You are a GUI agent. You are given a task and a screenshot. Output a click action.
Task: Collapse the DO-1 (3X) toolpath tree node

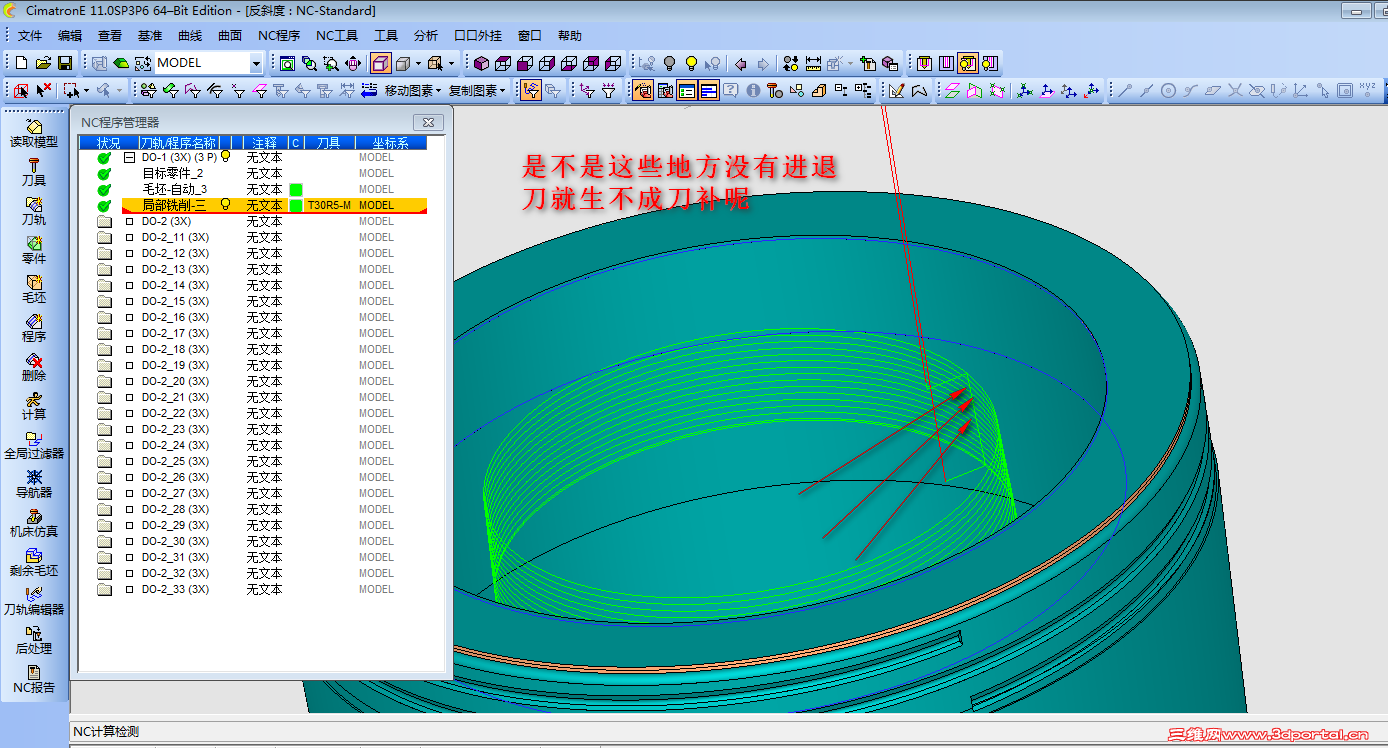click(x=129, y=157)
